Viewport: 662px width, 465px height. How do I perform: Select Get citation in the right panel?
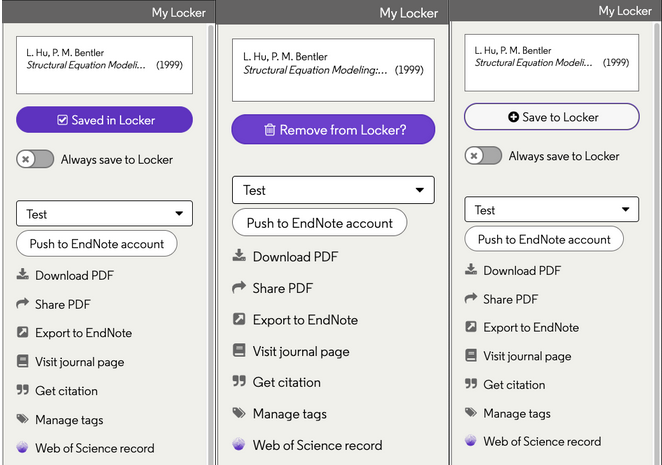pos(514,385)
